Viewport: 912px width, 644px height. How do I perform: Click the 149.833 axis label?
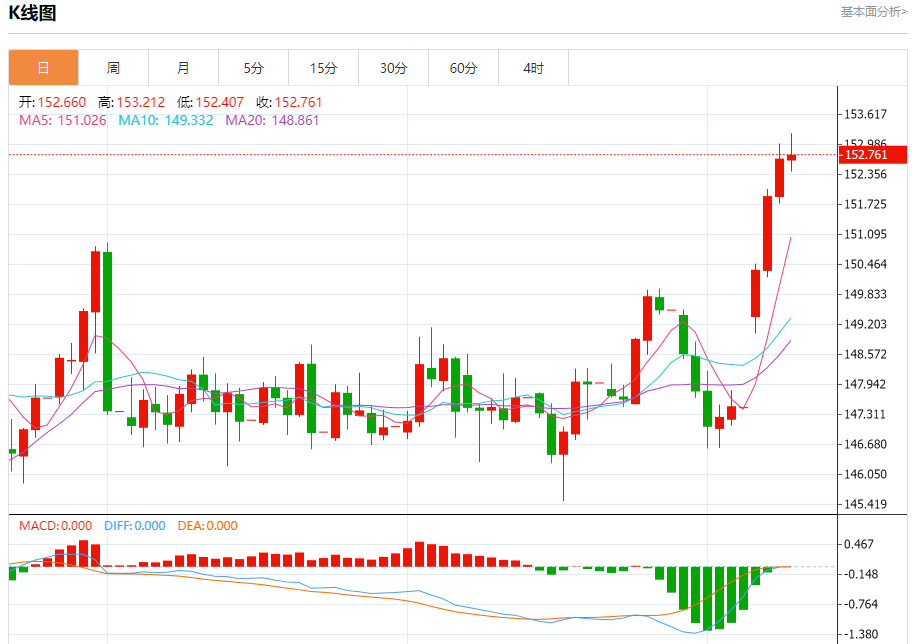pyautogui.click(x=865, y=294)
